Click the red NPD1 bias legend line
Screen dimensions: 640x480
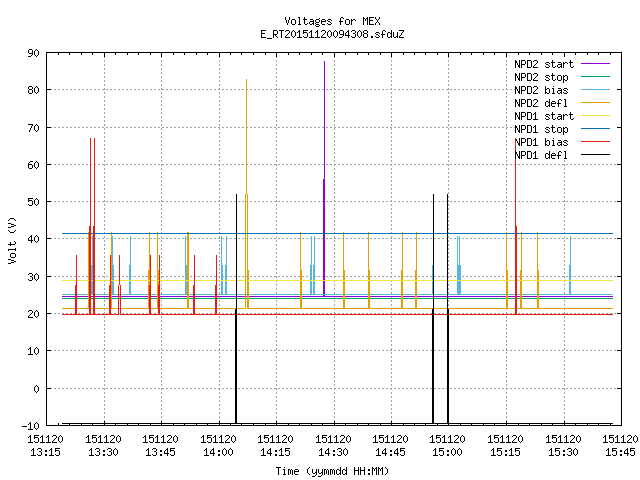pyautogui.click(x=595, y=142)
